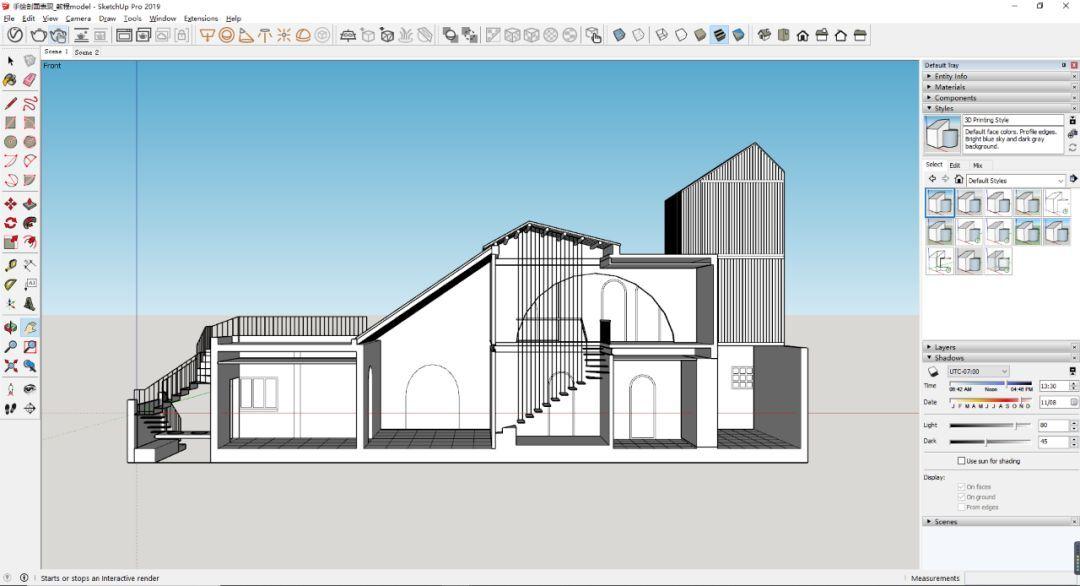
Task: Add a V-Ray sphere light
Action: click(226, 35)
